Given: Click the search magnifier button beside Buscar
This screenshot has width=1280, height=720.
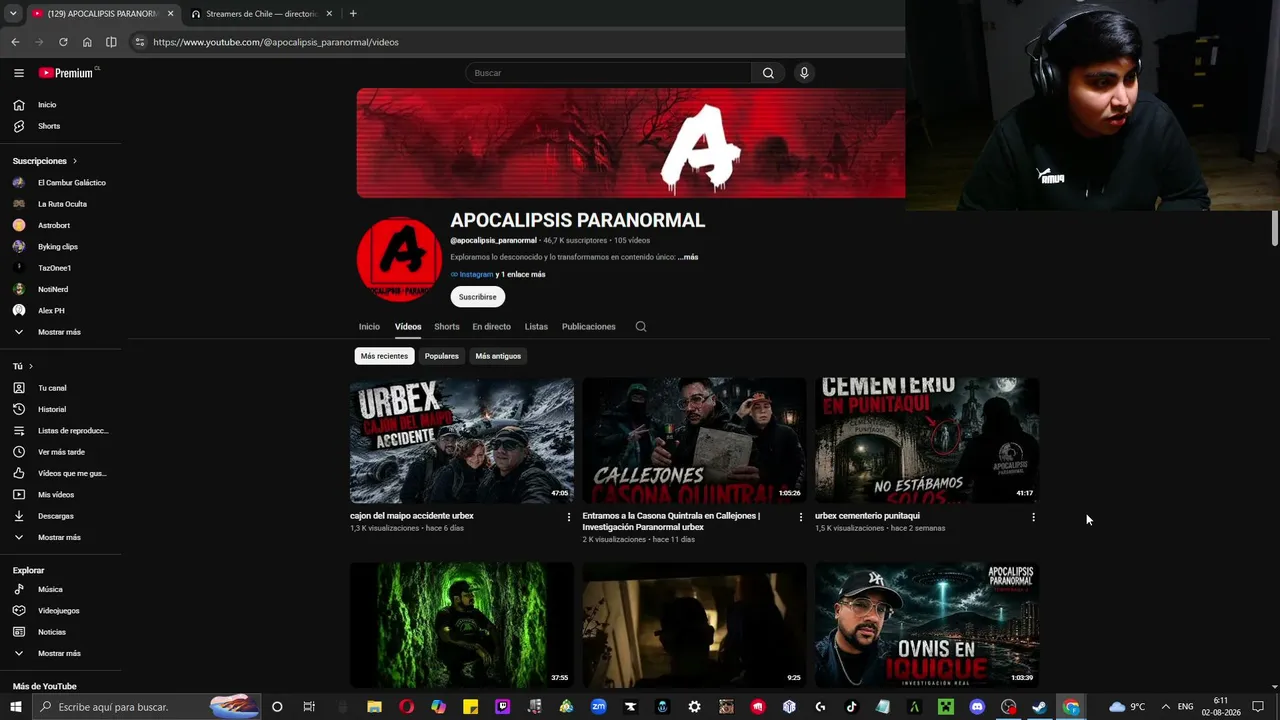Looking at the screenshot, I should pyautogui.click(x=768, y=73).
